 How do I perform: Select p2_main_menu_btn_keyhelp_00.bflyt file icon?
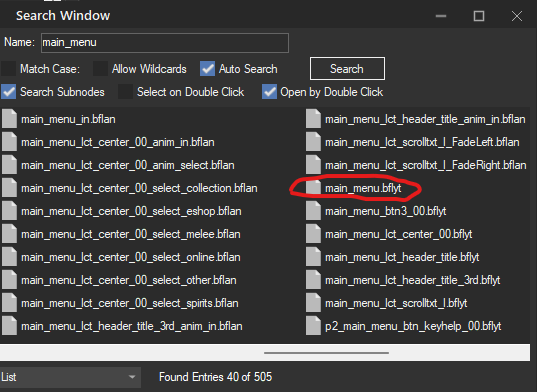(313, 326)
